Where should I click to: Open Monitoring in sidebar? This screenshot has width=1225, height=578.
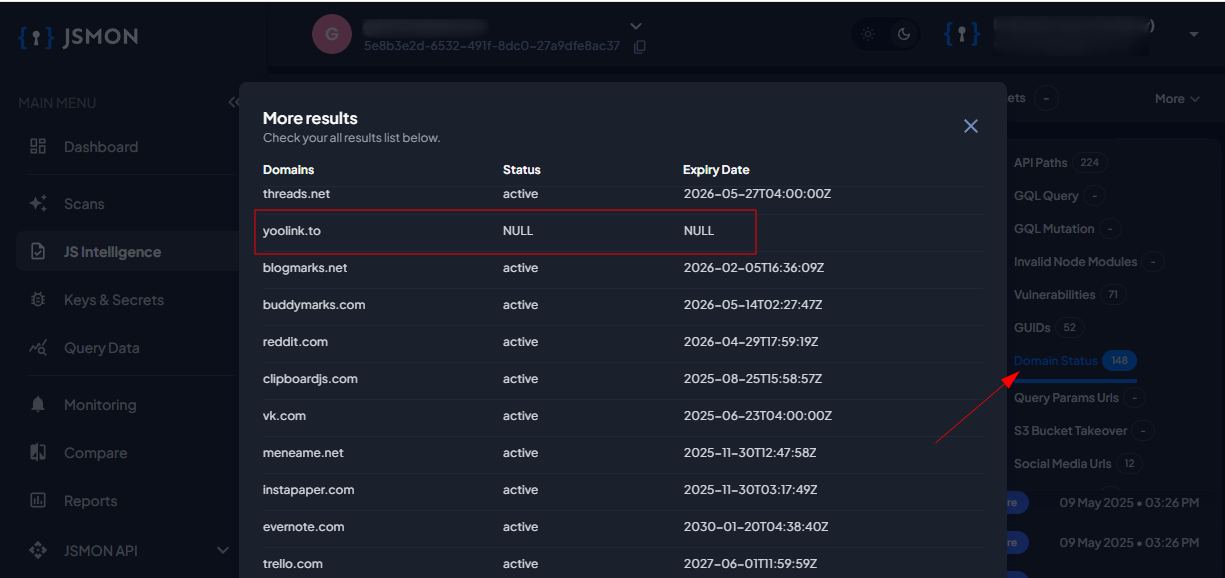(x=100, y=405)
